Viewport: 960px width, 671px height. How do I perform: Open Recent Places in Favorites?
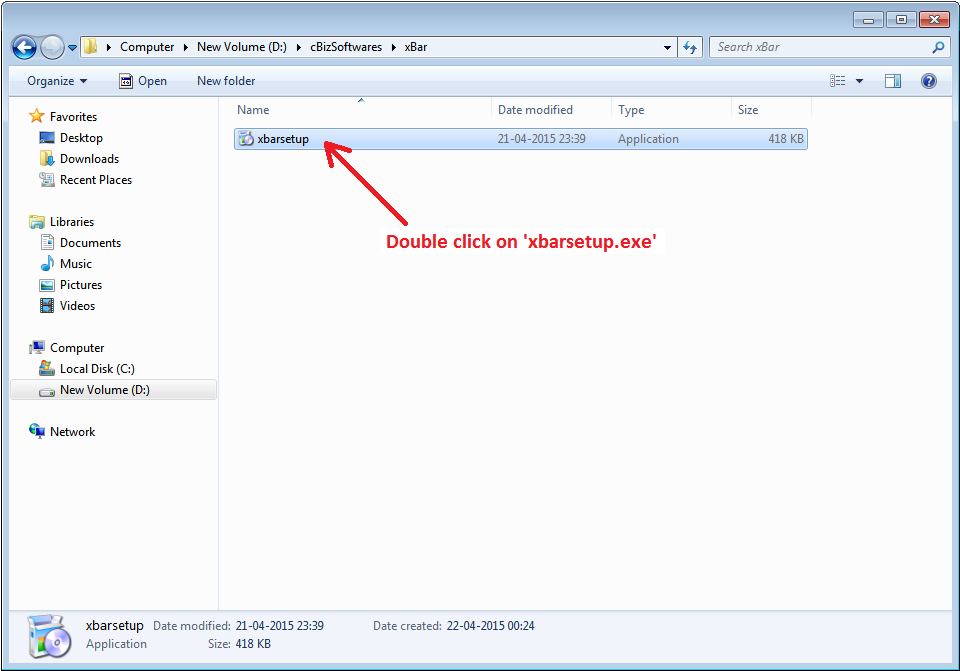coord(96,179)
